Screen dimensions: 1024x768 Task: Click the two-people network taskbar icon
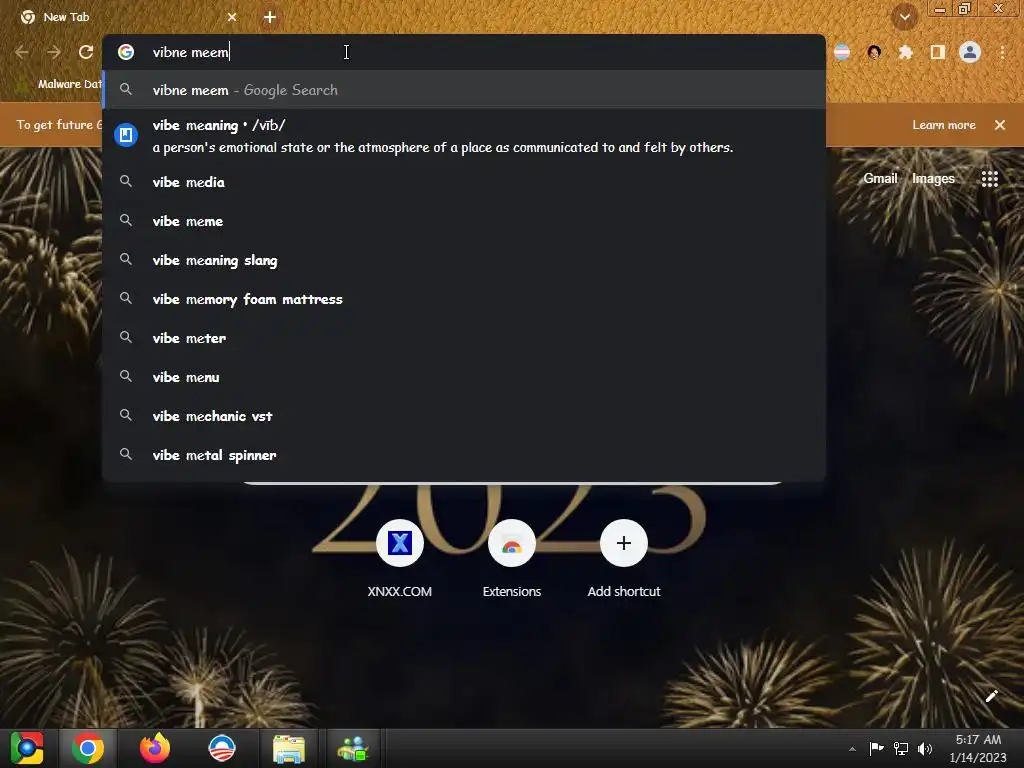[x=353, y=748]
